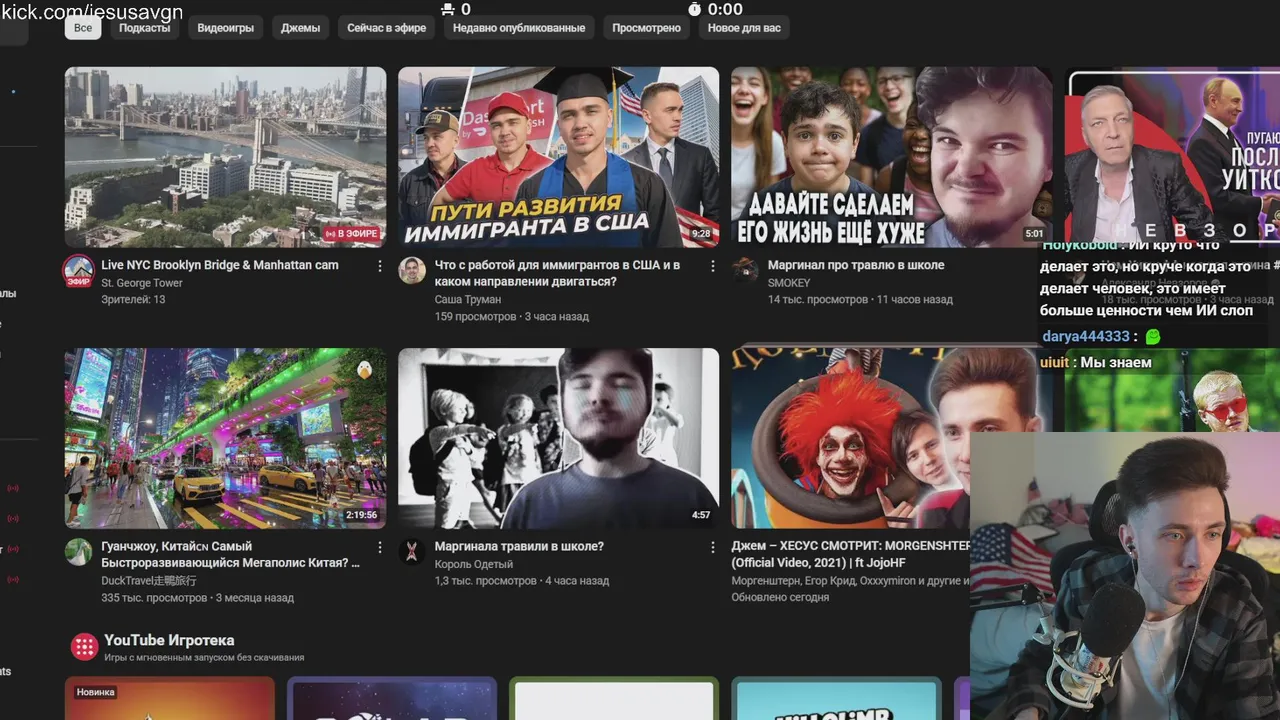Viewport: 1280px width, 720px height.
Task: Click the 9:28 duration badge
Action: [701, 234]
